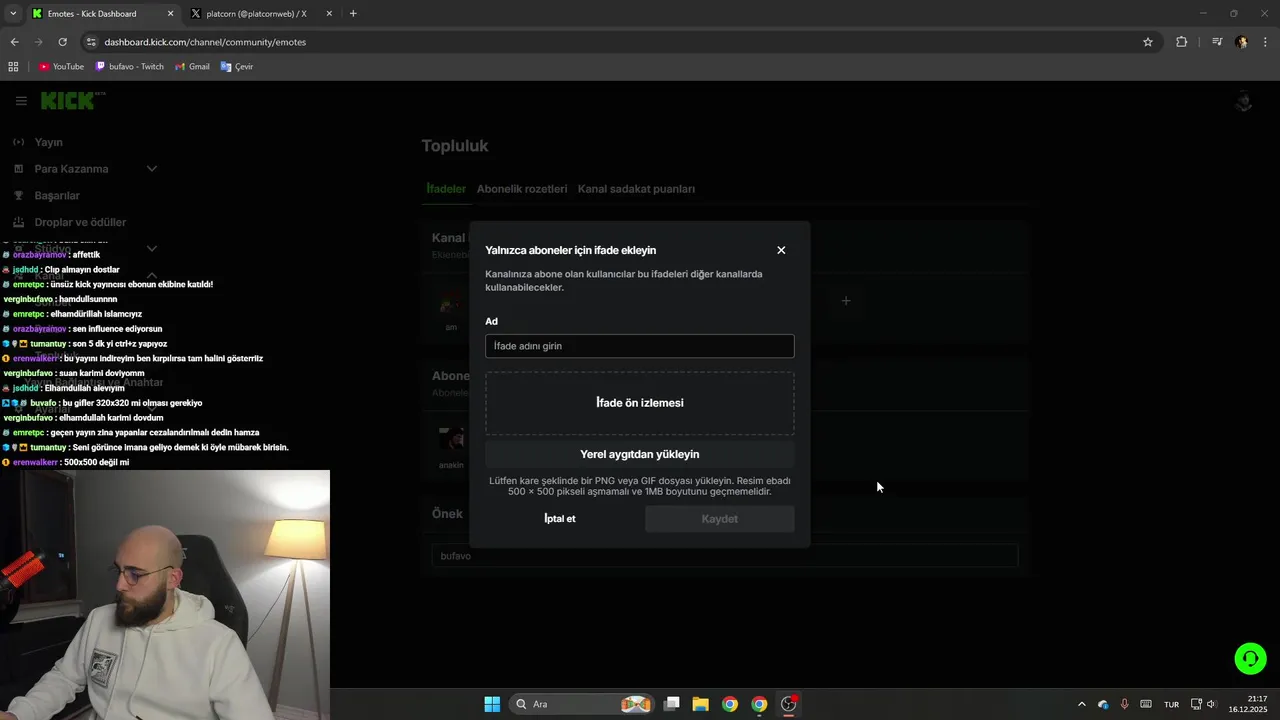Close the Emotes - Kick Dashboard tab
1280x720 pixels.
pos(170,14)
